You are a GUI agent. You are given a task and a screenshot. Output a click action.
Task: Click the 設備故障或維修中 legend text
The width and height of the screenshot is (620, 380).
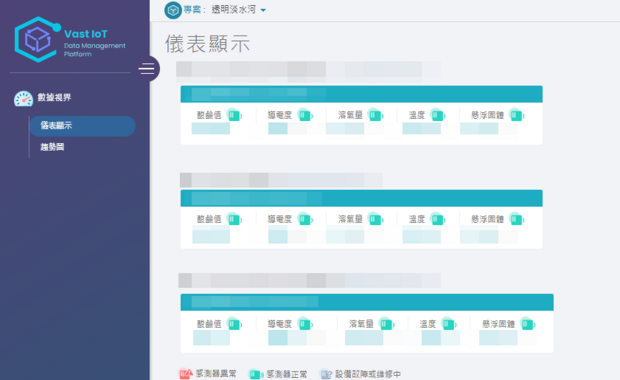[368, 374]
